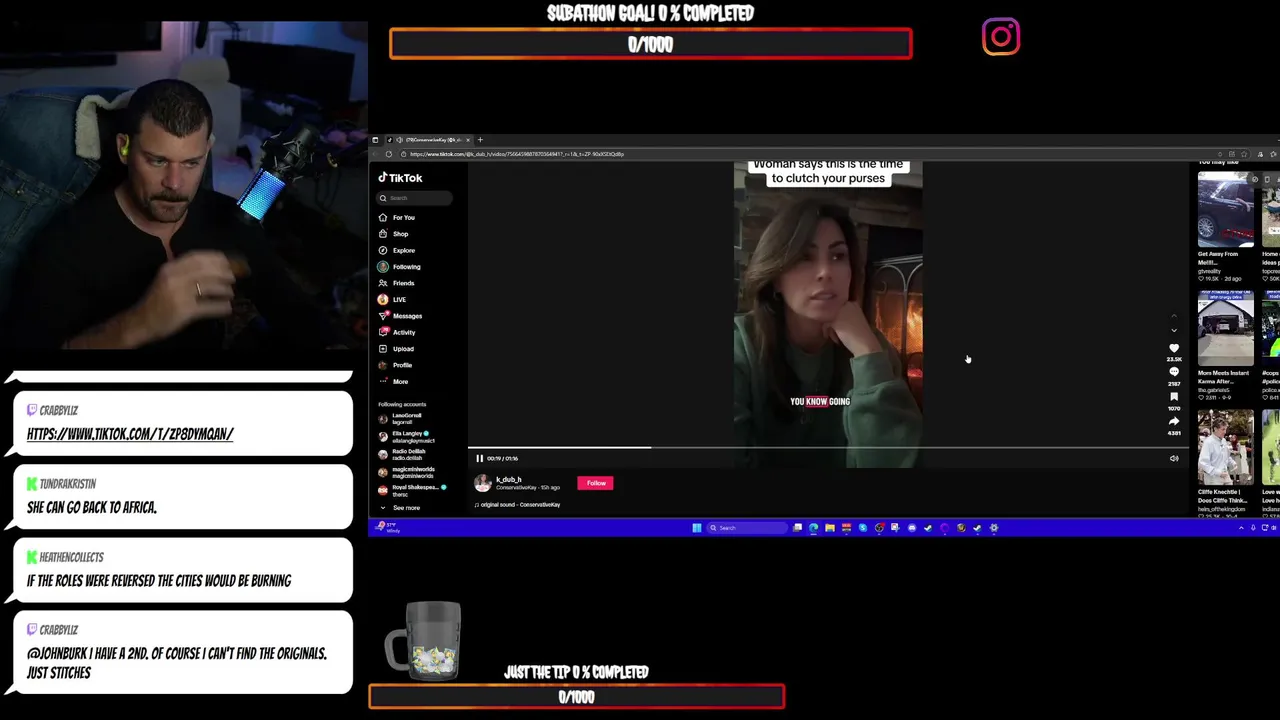Open Cliffe Knechtle video thumbnail

(1225, 448)
